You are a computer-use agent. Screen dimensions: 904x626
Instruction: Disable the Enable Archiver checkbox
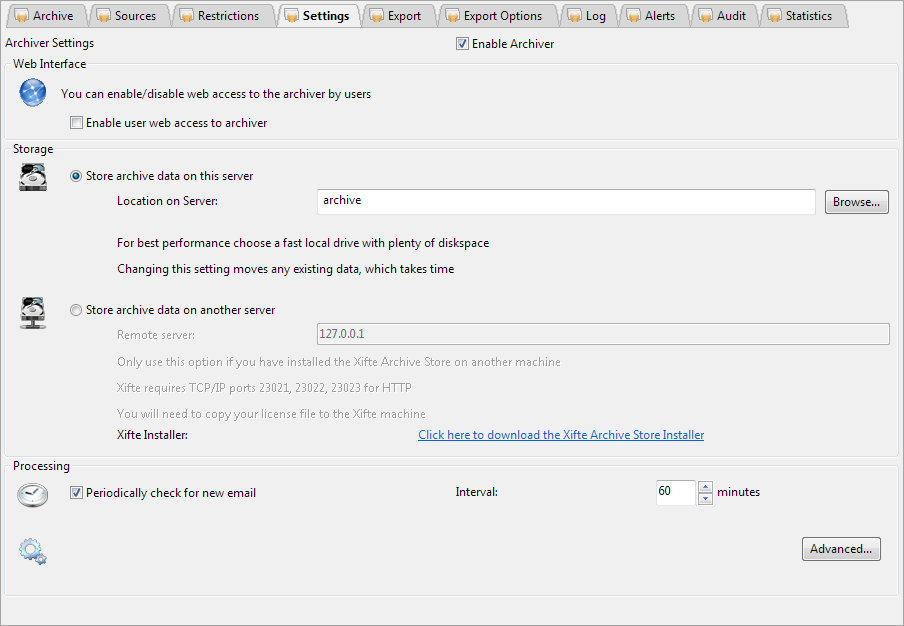pos(462,44)
